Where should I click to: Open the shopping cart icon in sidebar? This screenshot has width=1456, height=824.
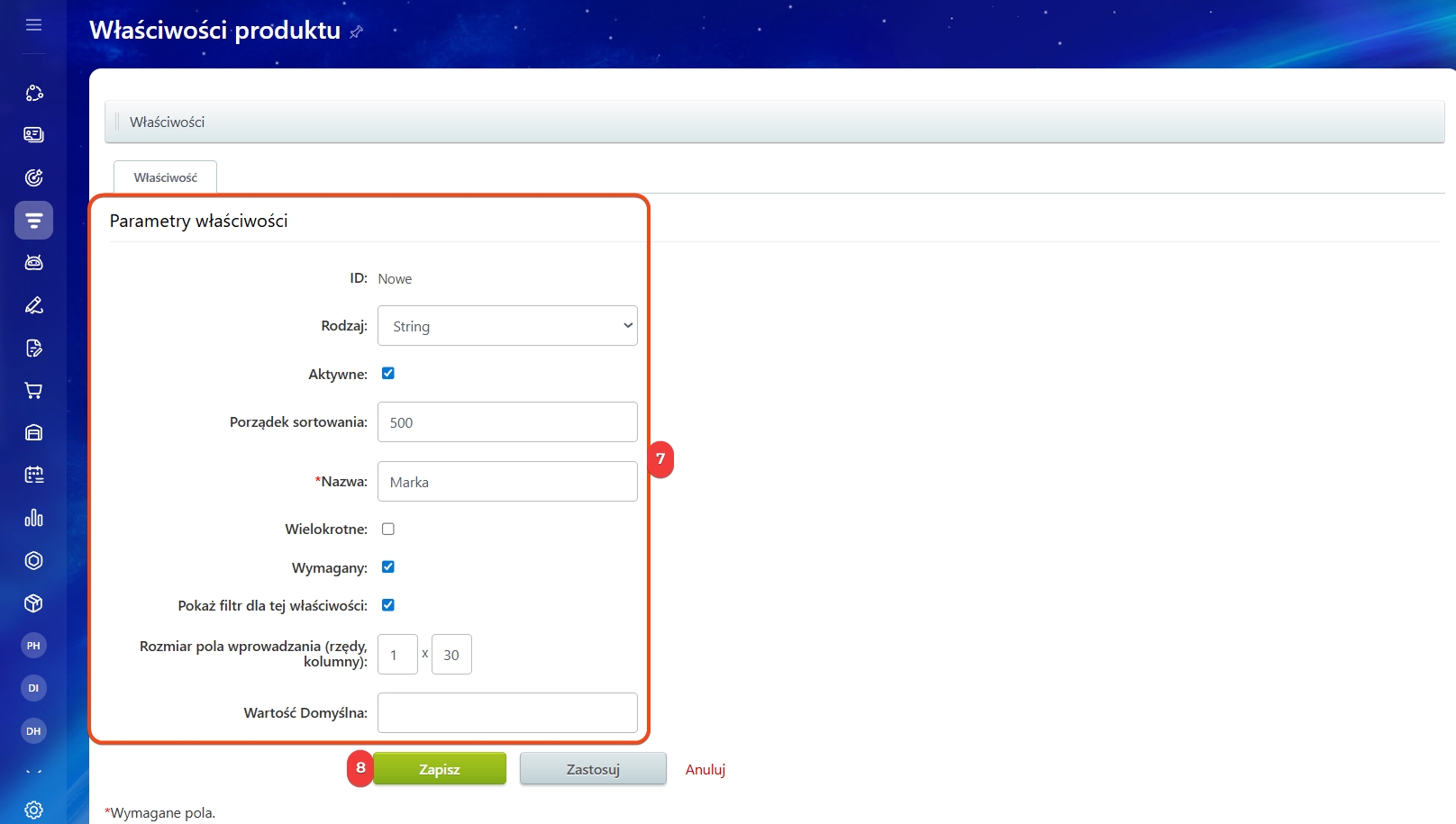pyautogui.click(x=33, y=390)
